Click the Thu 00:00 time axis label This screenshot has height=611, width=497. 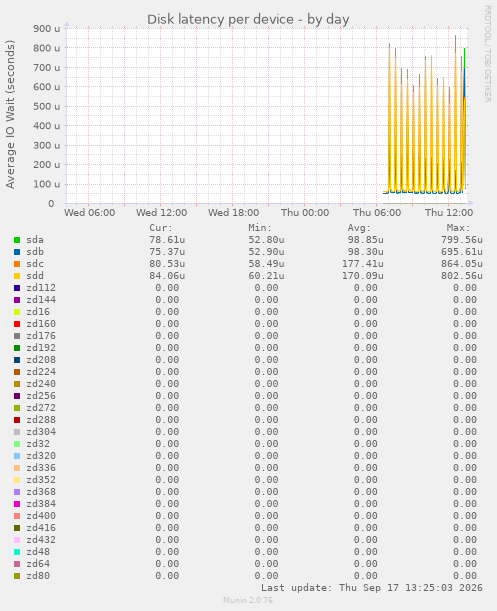pos(305,213)
